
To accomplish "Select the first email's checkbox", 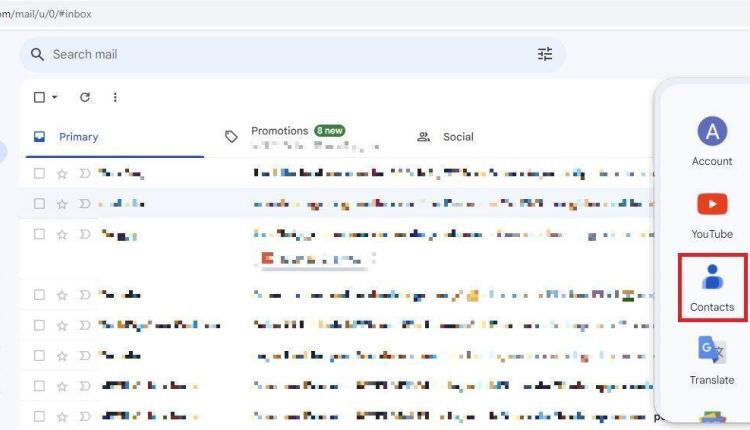I will coord(39,173).
